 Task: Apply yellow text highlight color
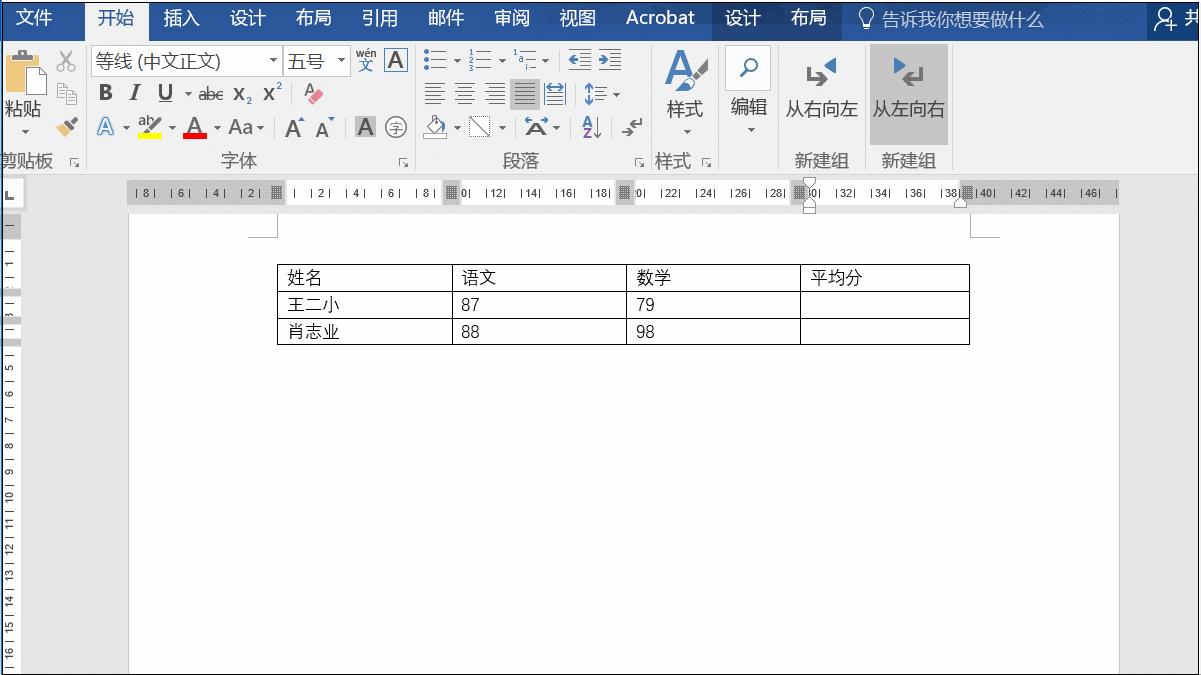tap(150, 127)
